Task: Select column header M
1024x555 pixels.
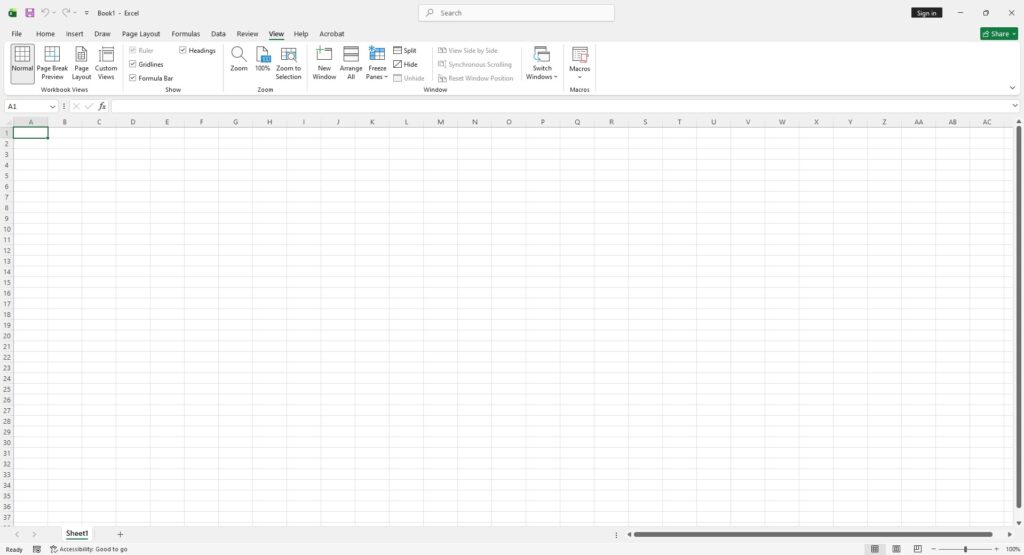Action: point(440,122)
